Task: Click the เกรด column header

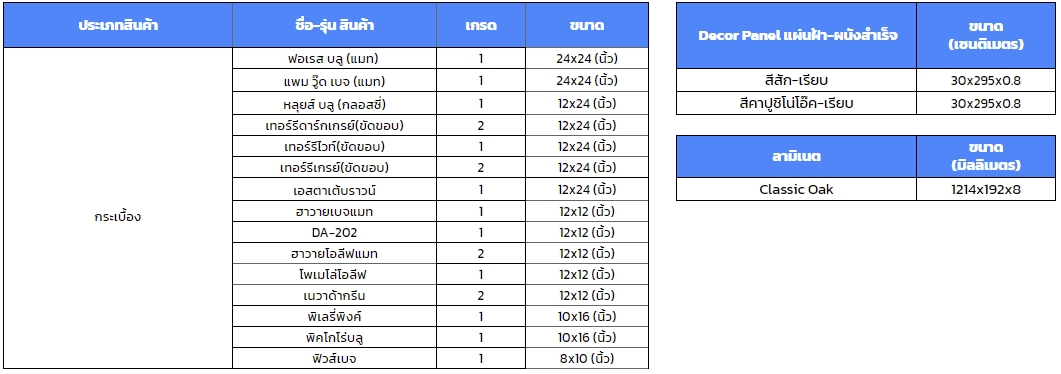Action: (x=481, y=25)
